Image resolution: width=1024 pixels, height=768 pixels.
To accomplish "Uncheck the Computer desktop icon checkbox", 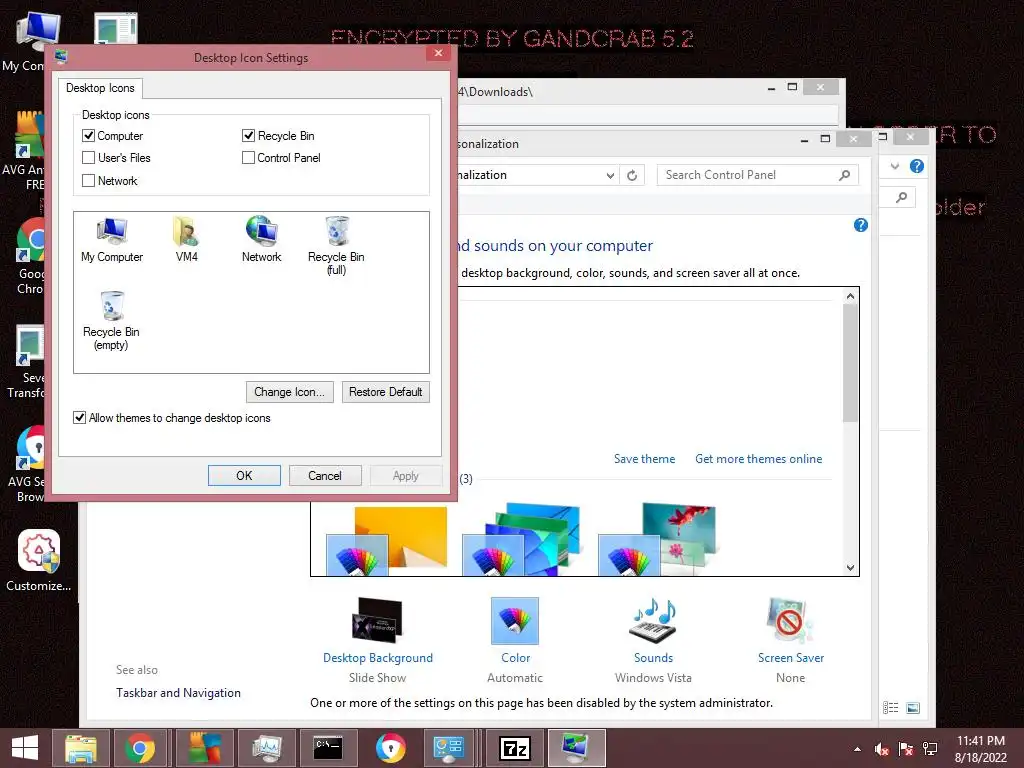I will [x=88, y=136].
